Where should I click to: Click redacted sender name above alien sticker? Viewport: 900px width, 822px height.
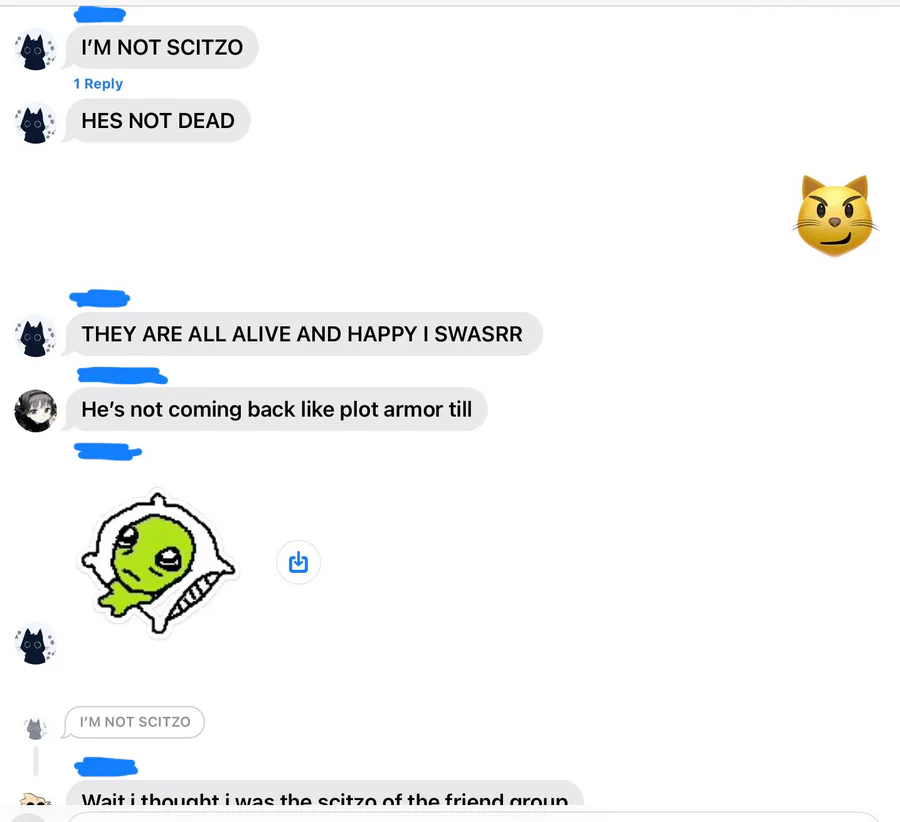pyautogui.click(x=107, y=452)
